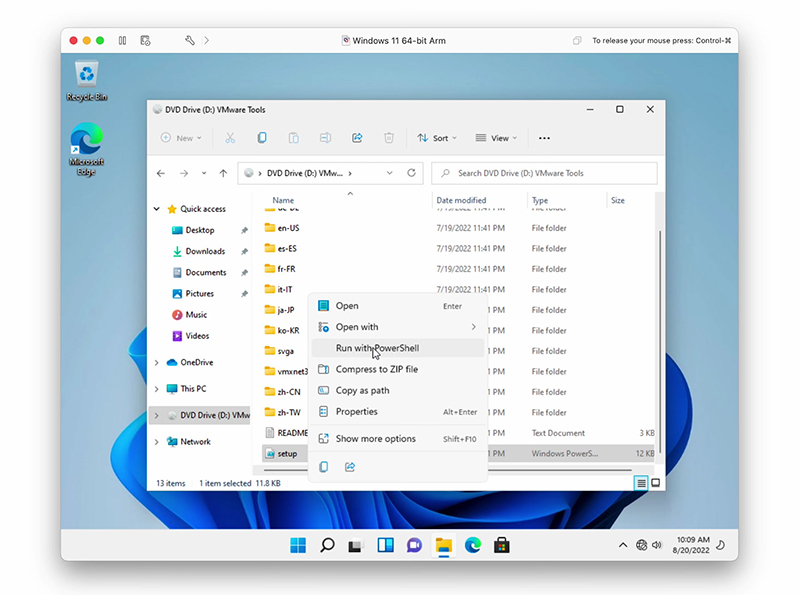Click the copy icon at context menu bottom
Screen dimensions: 800x595
point(323,467)
